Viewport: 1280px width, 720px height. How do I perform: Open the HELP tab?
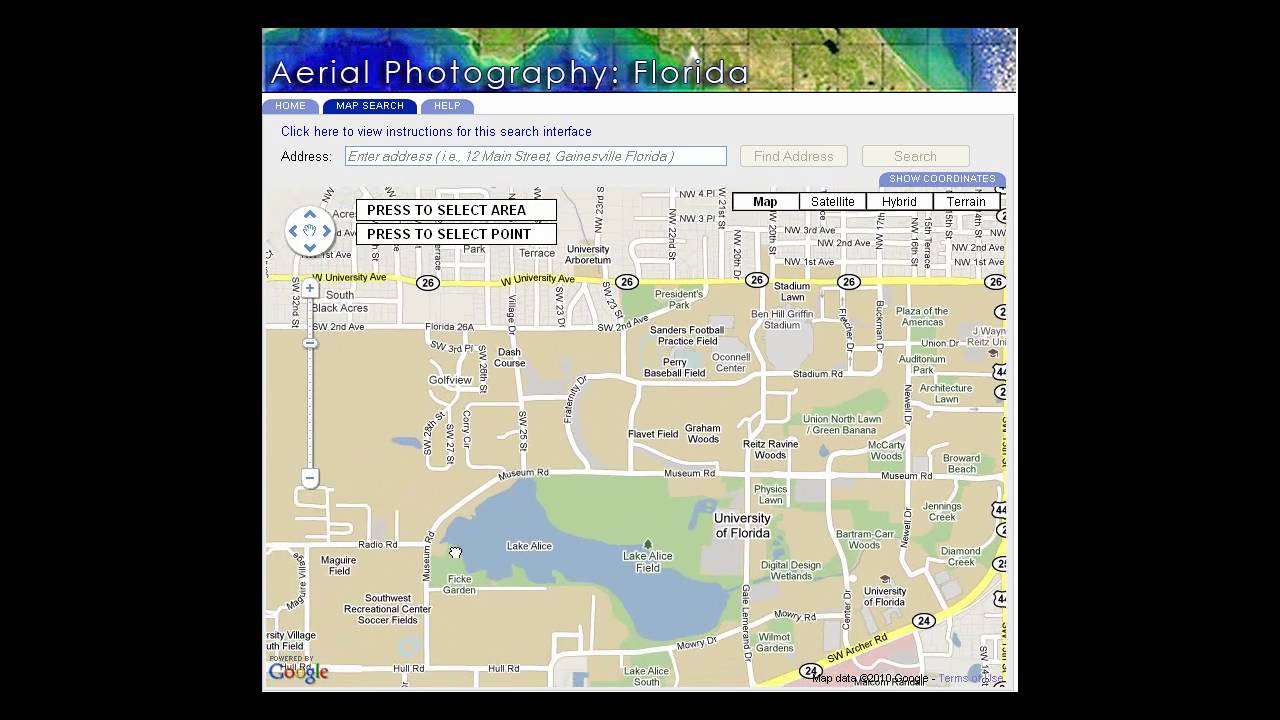coord(447,106)
